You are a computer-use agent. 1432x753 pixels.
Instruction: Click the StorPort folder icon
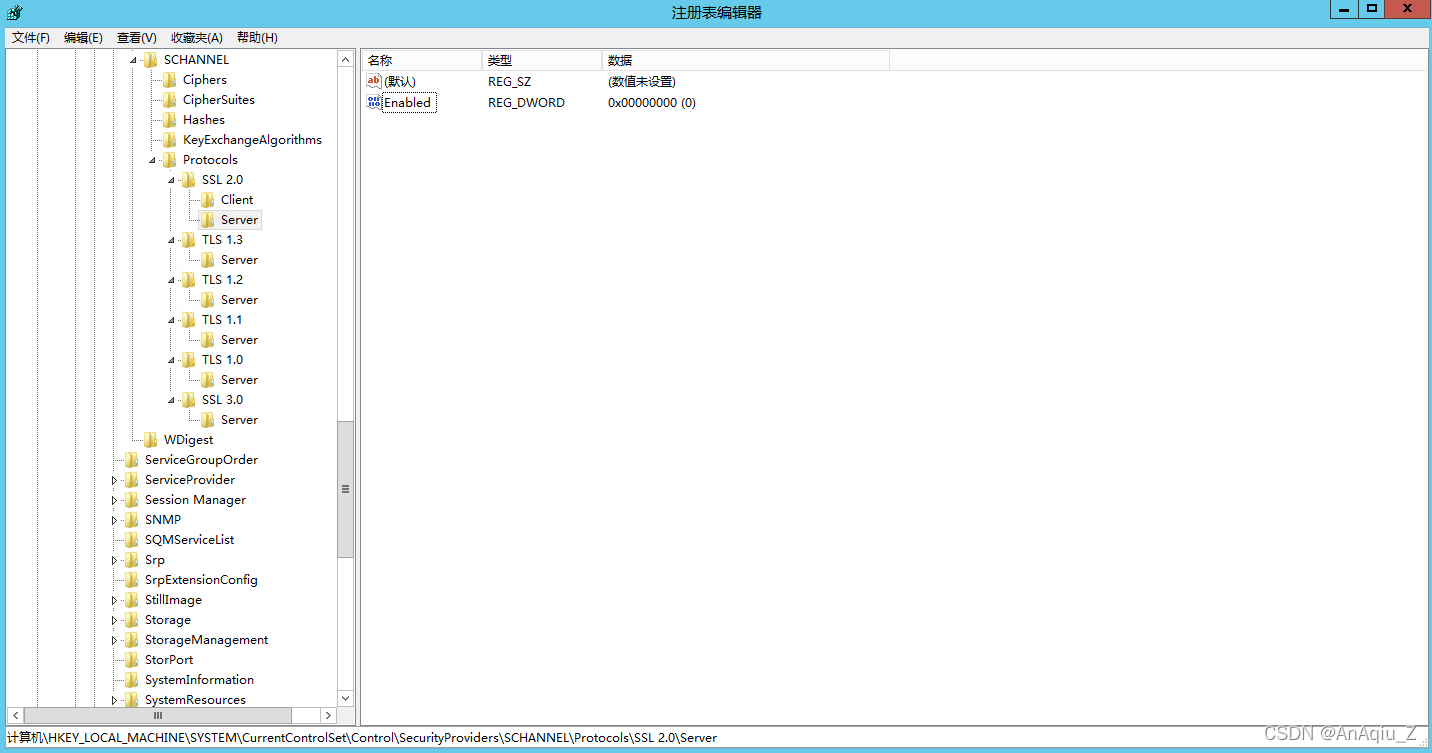point(131,660)
